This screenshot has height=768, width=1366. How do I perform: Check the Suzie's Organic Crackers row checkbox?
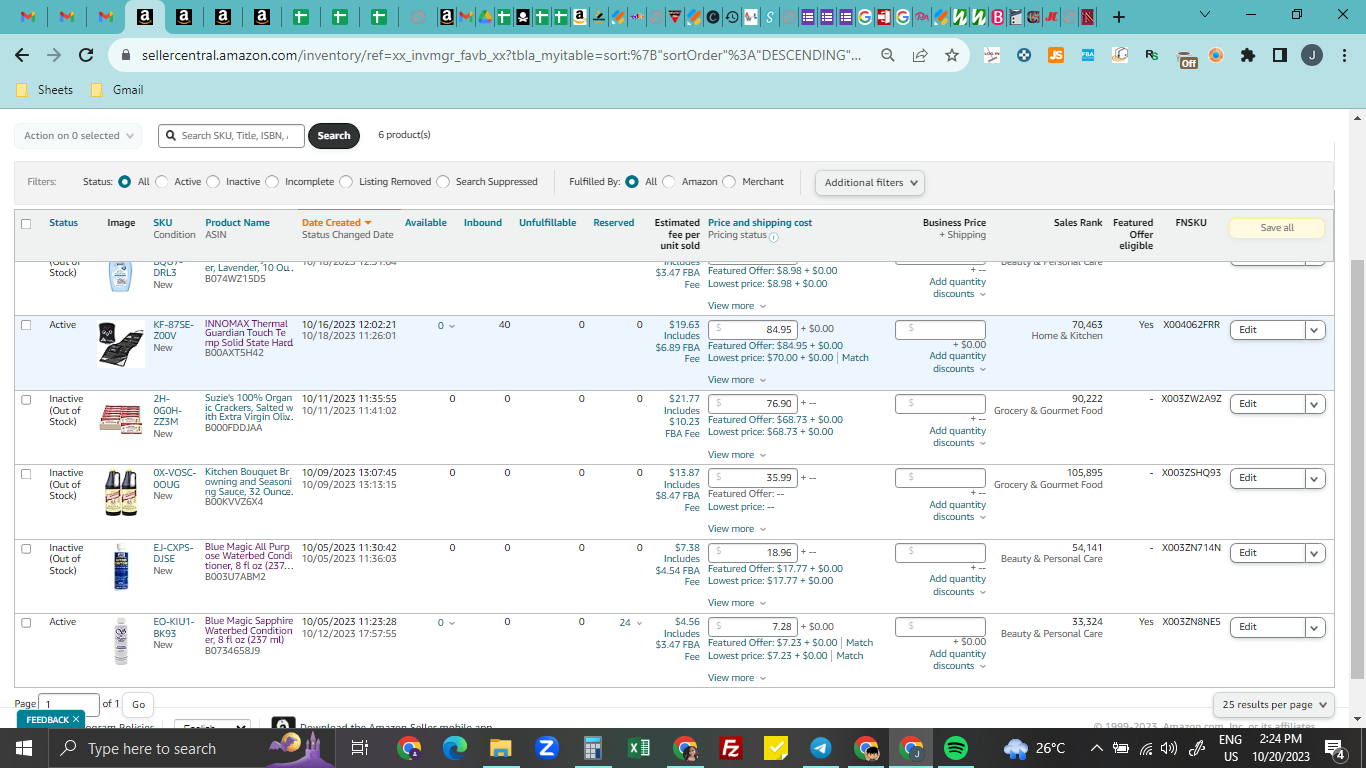coord(26,399)
